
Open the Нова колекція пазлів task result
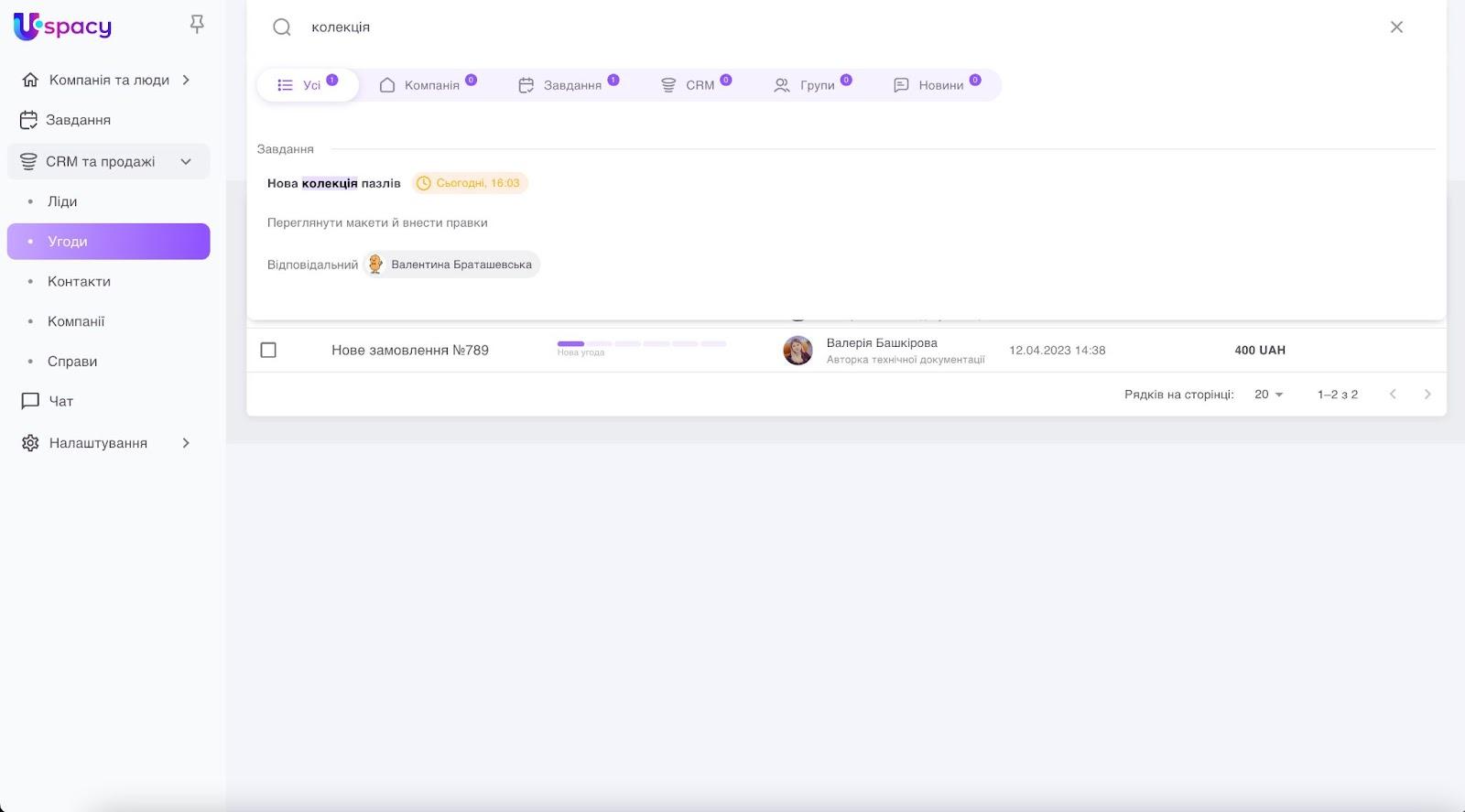coord(334,183)
